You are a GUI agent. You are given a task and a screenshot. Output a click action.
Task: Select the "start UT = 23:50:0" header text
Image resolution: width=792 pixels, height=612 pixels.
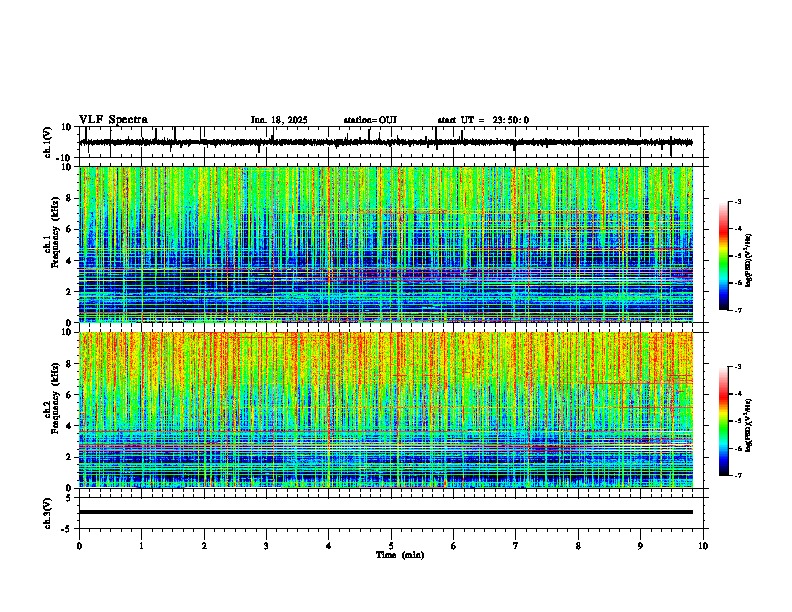pyautogui.click(x=483, y=120)
